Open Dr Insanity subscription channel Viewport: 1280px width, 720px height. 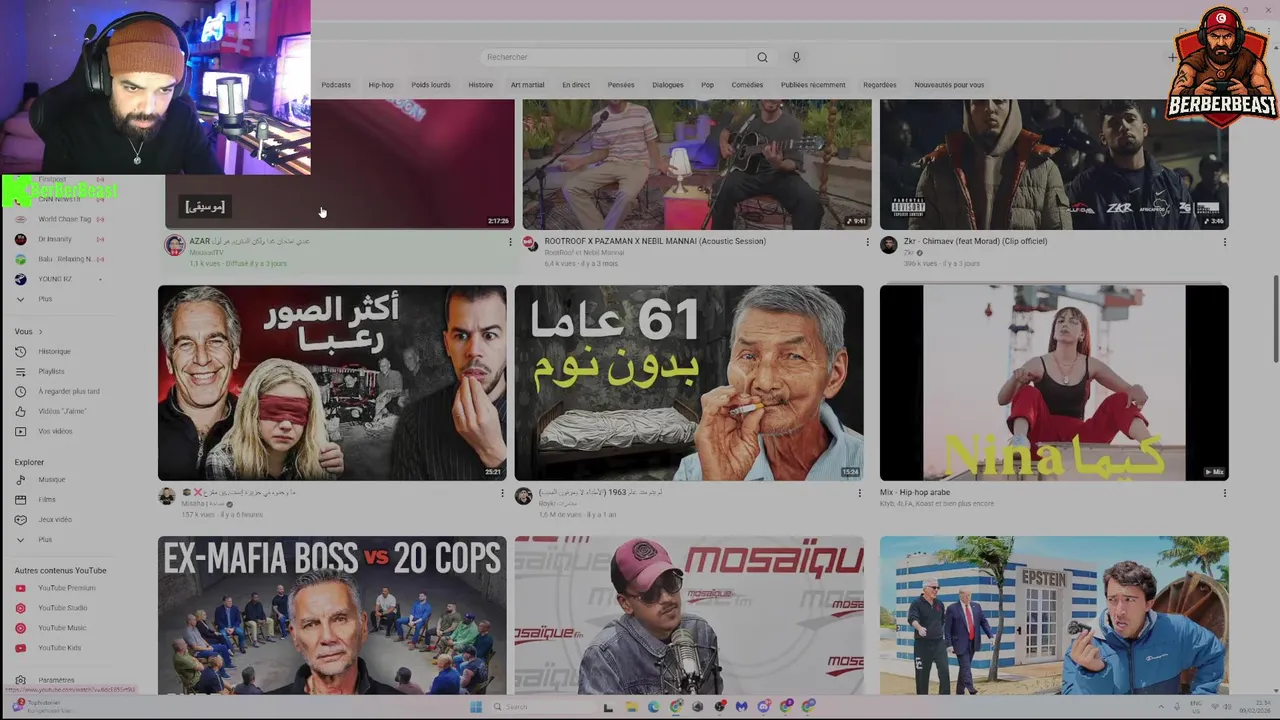tap(55, 239)
